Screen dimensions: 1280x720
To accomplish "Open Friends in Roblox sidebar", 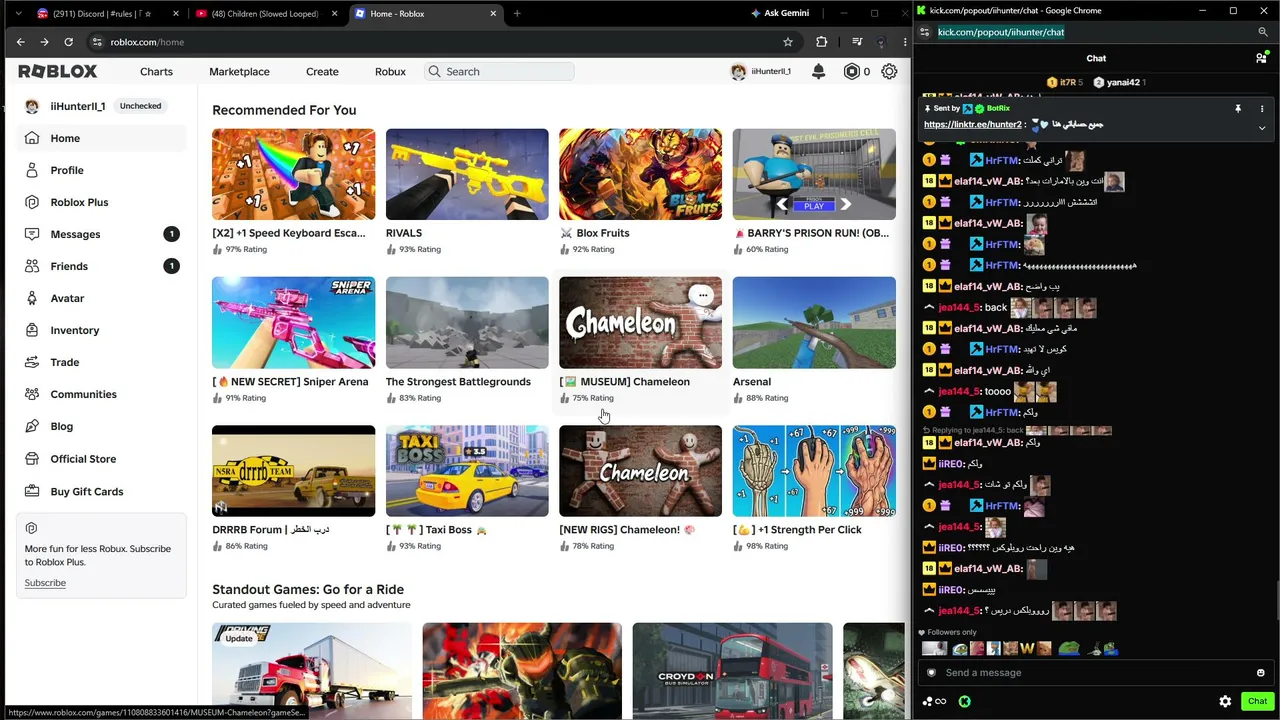I will coord(101,266).
